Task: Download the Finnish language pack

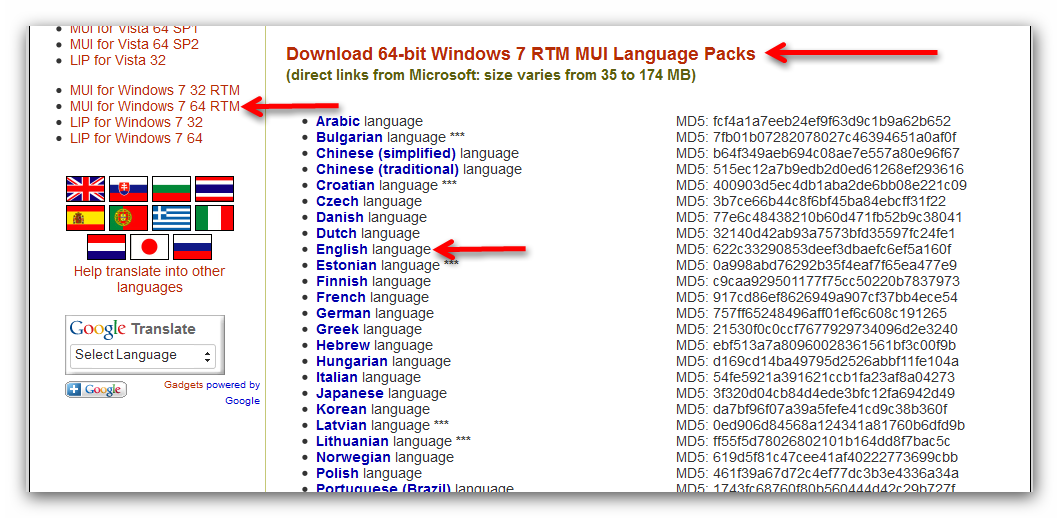Action: tap(342, 281)
